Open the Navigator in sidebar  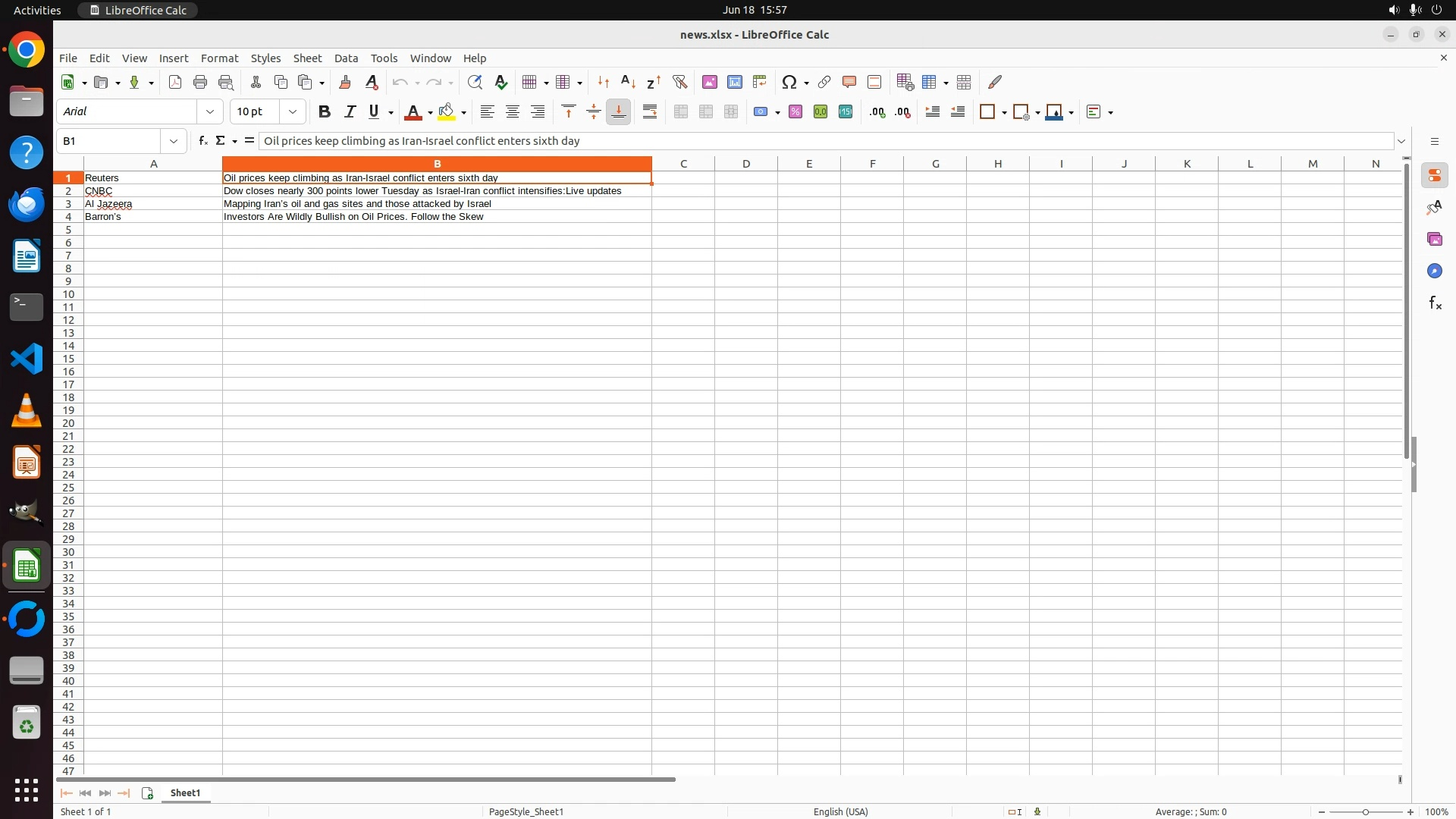coord(1434,271)
